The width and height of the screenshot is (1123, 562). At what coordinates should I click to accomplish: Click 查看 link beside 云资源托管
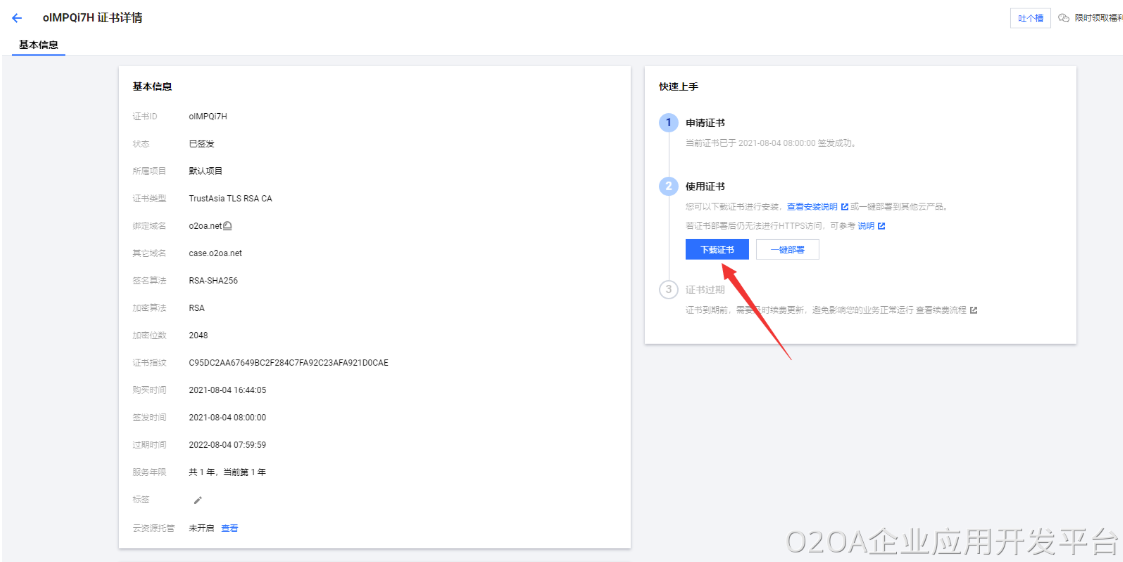click(x=230, y=528)
